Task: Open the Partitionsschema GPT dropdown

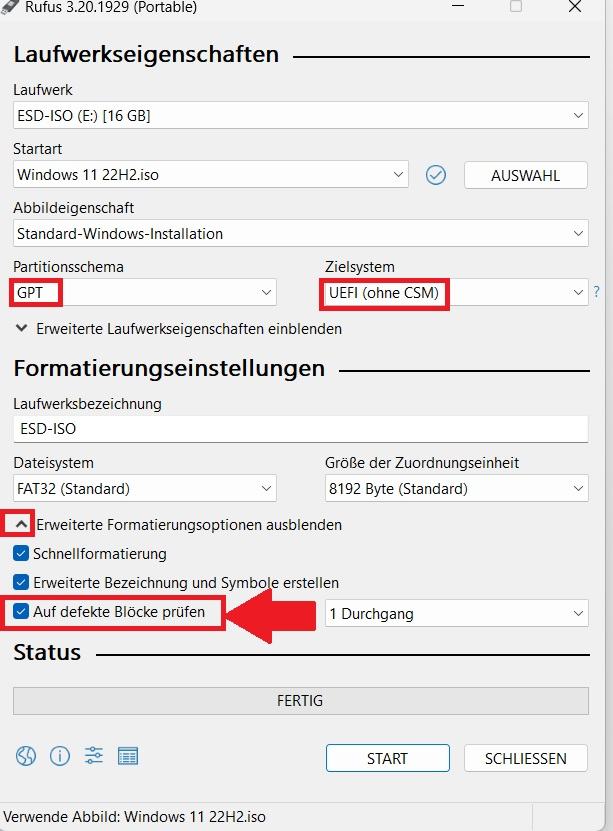Action: (x=144, y=292)
